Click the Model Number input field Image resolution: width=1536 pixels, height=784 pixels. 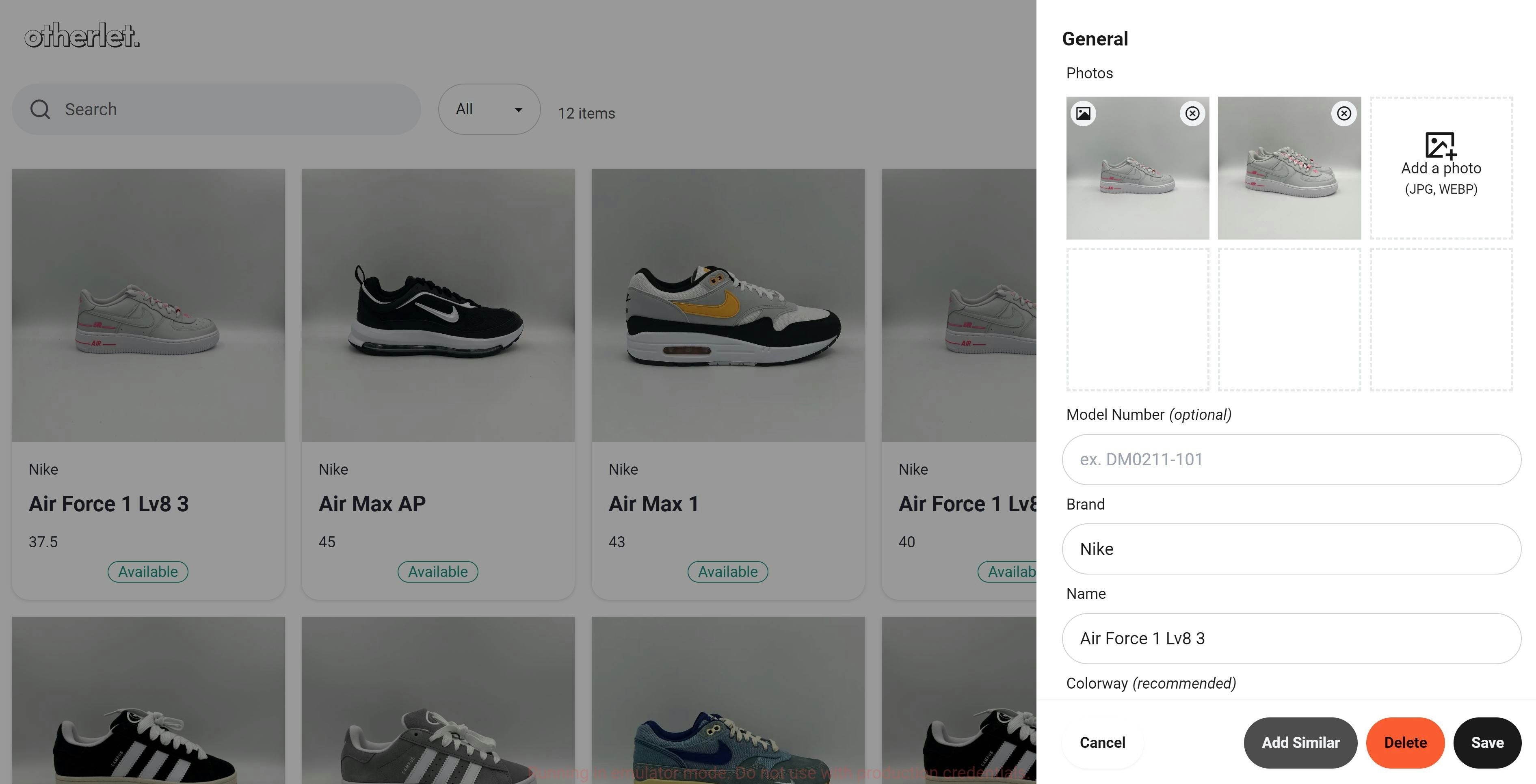(x=1291, y=459)
